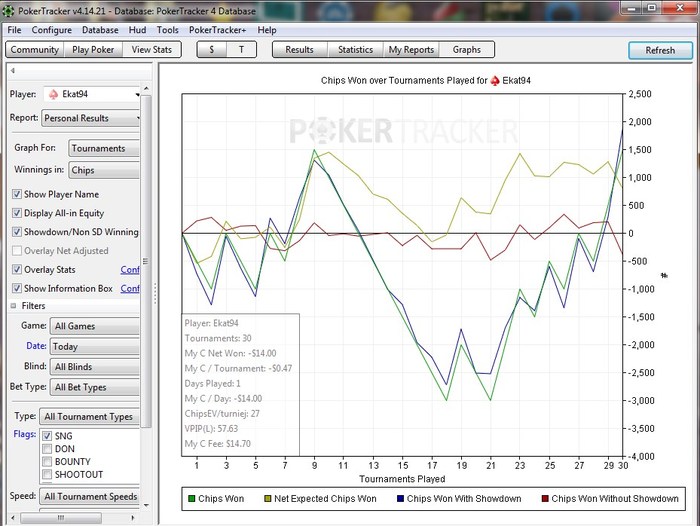Check the BOUNTY flag checkbox

[47, 462]
